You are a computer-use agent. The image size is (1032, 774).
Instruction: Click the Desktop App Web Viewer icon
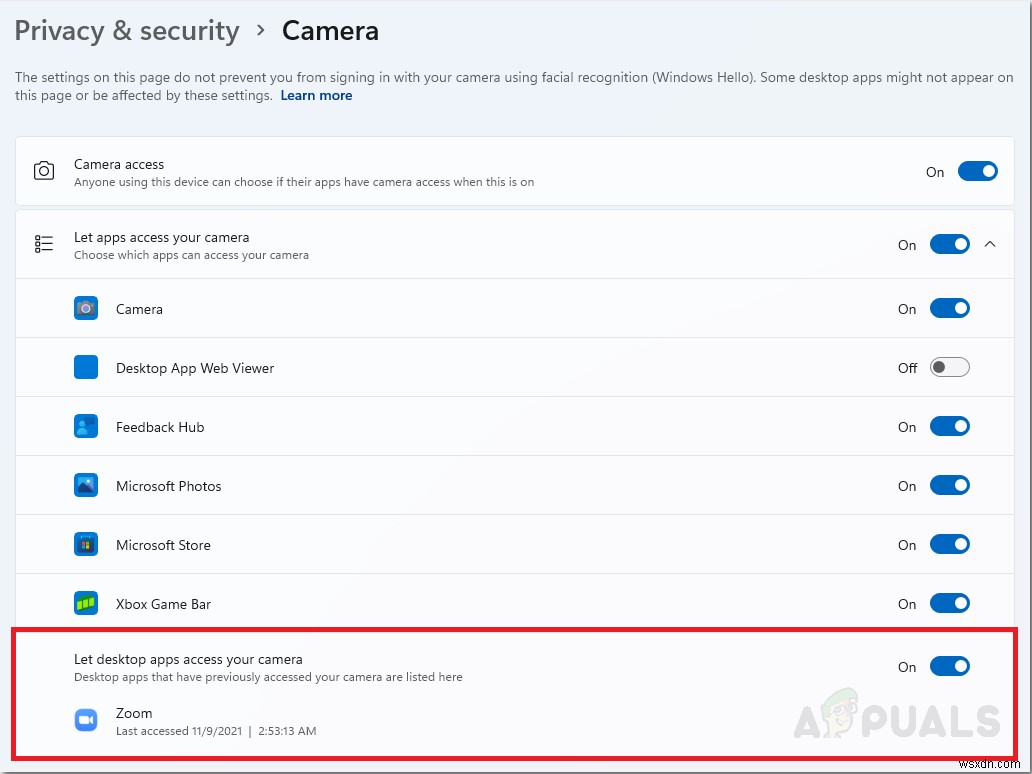pyautogui.click(x=86, y=367)
